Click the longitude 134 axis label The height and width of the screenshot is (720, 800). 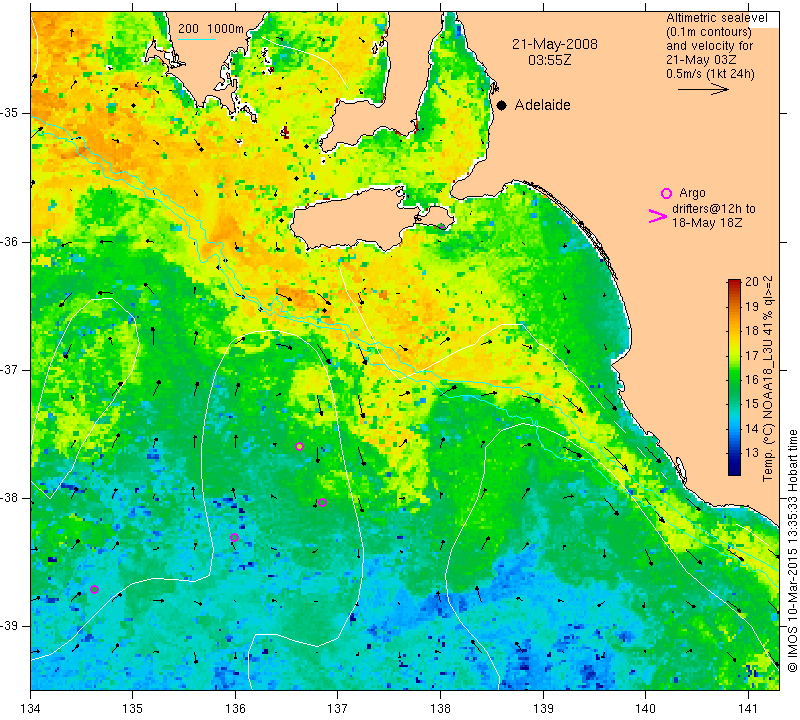tap(31, 709)
